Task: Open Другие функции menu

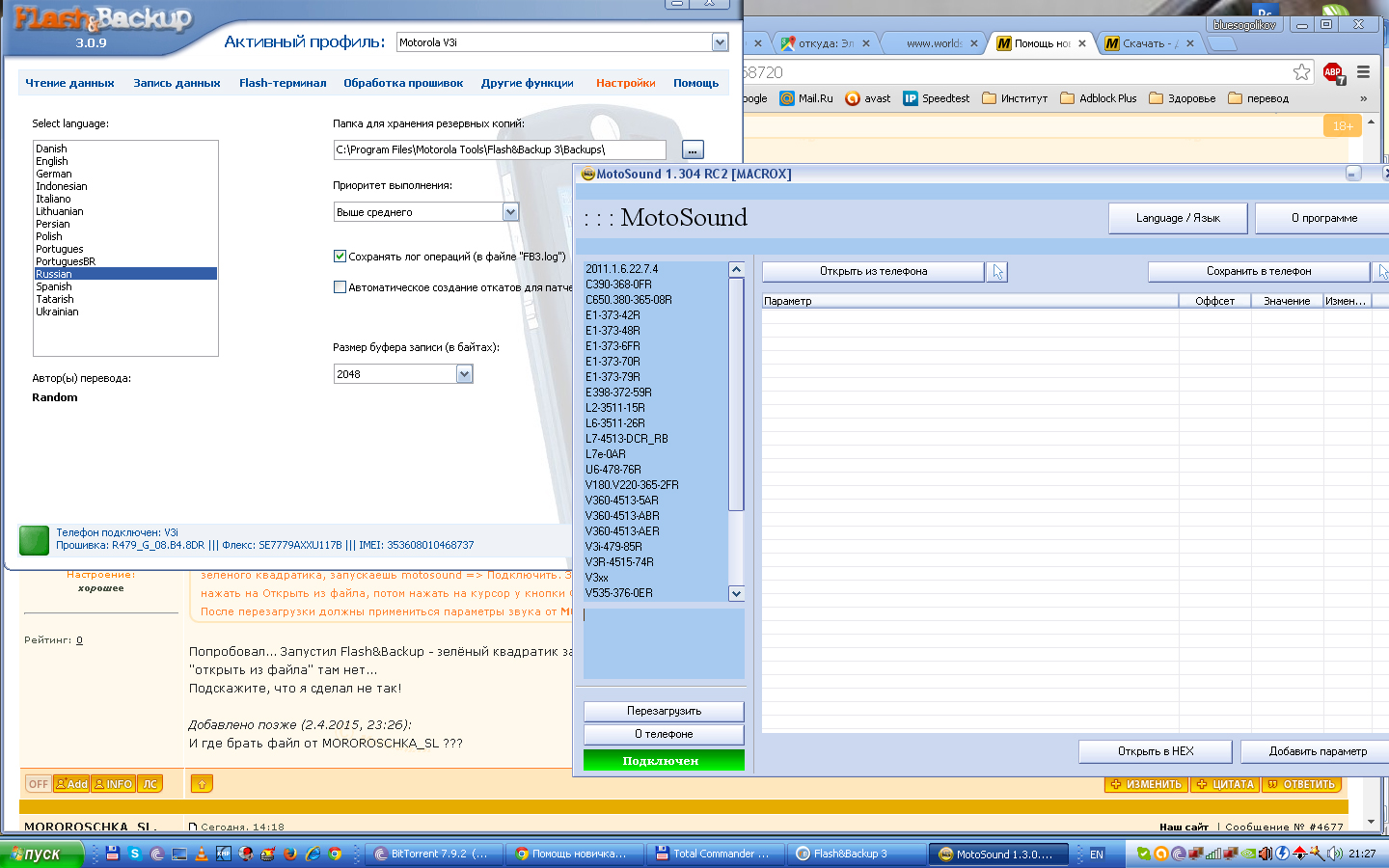Action: coord(528,83)
